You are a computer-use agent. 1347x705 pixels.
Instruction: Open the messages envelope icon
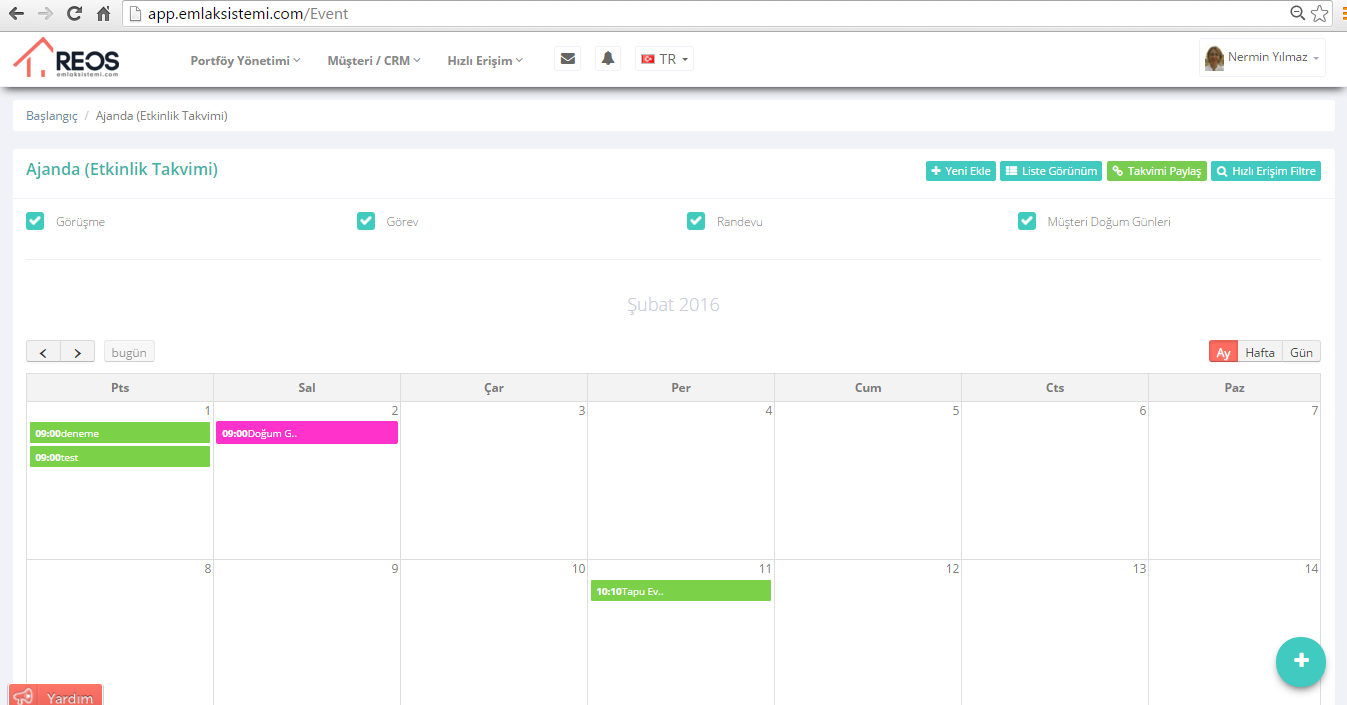pos(568,59)
